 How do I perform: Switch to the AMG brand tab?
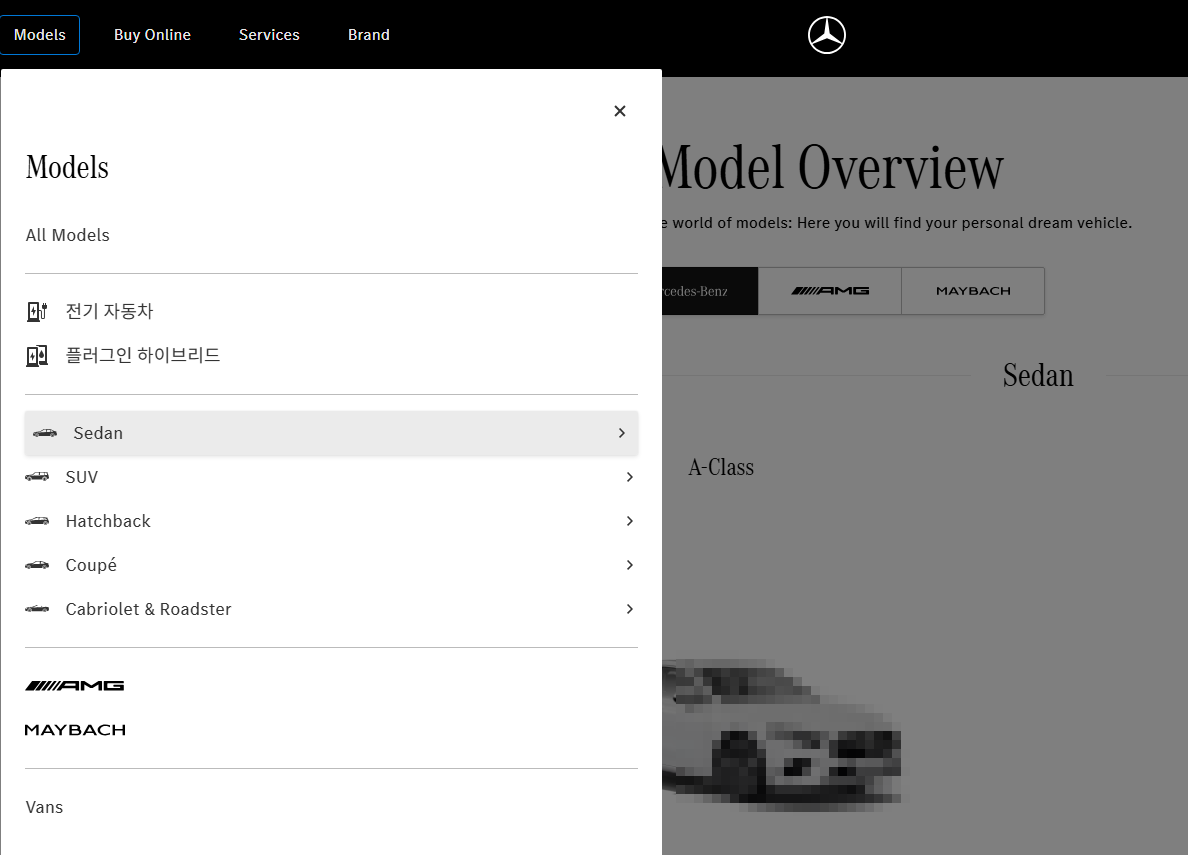point(830,291)
